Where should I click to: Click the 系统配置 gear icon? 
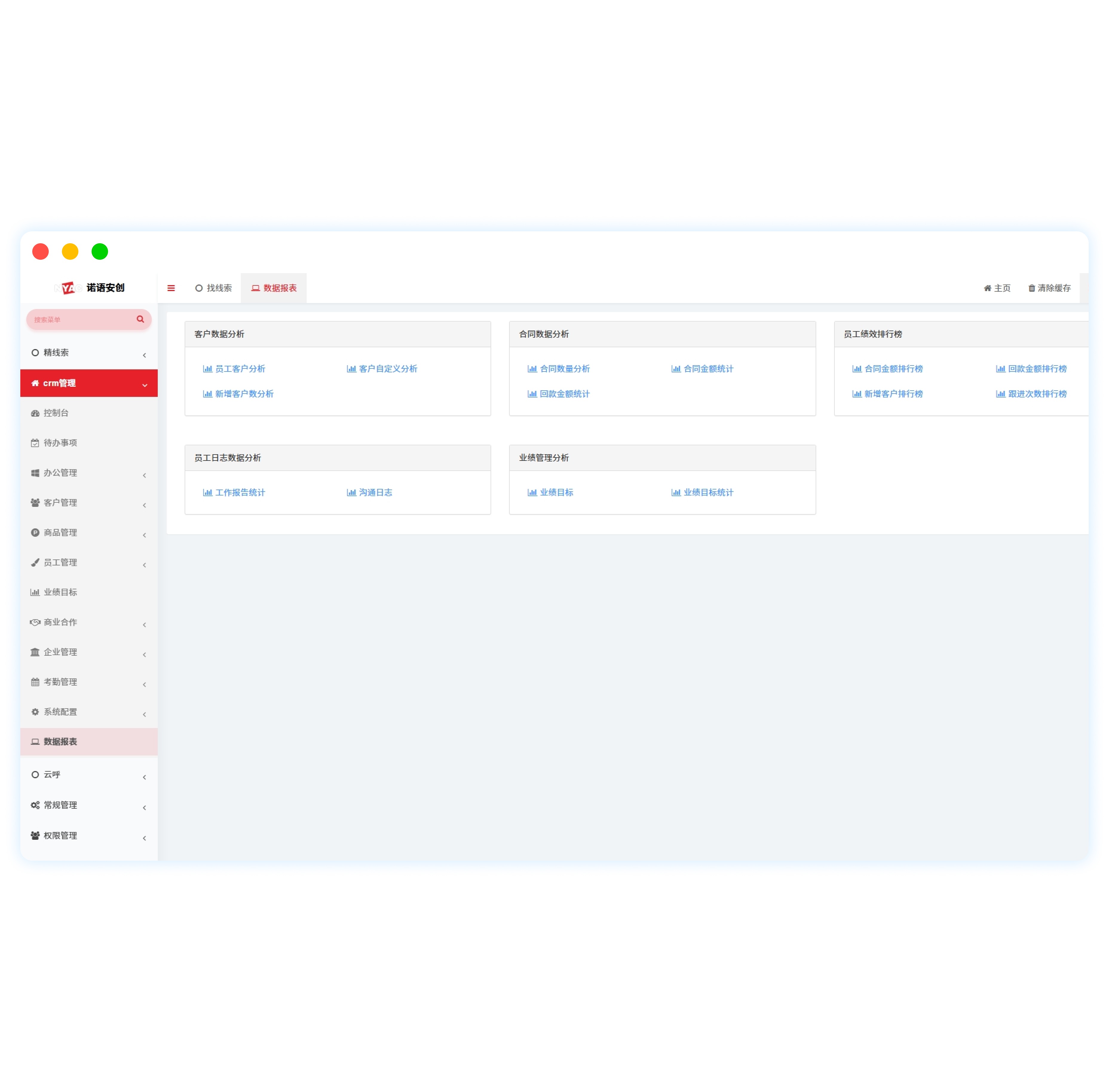tap(35, 712)
